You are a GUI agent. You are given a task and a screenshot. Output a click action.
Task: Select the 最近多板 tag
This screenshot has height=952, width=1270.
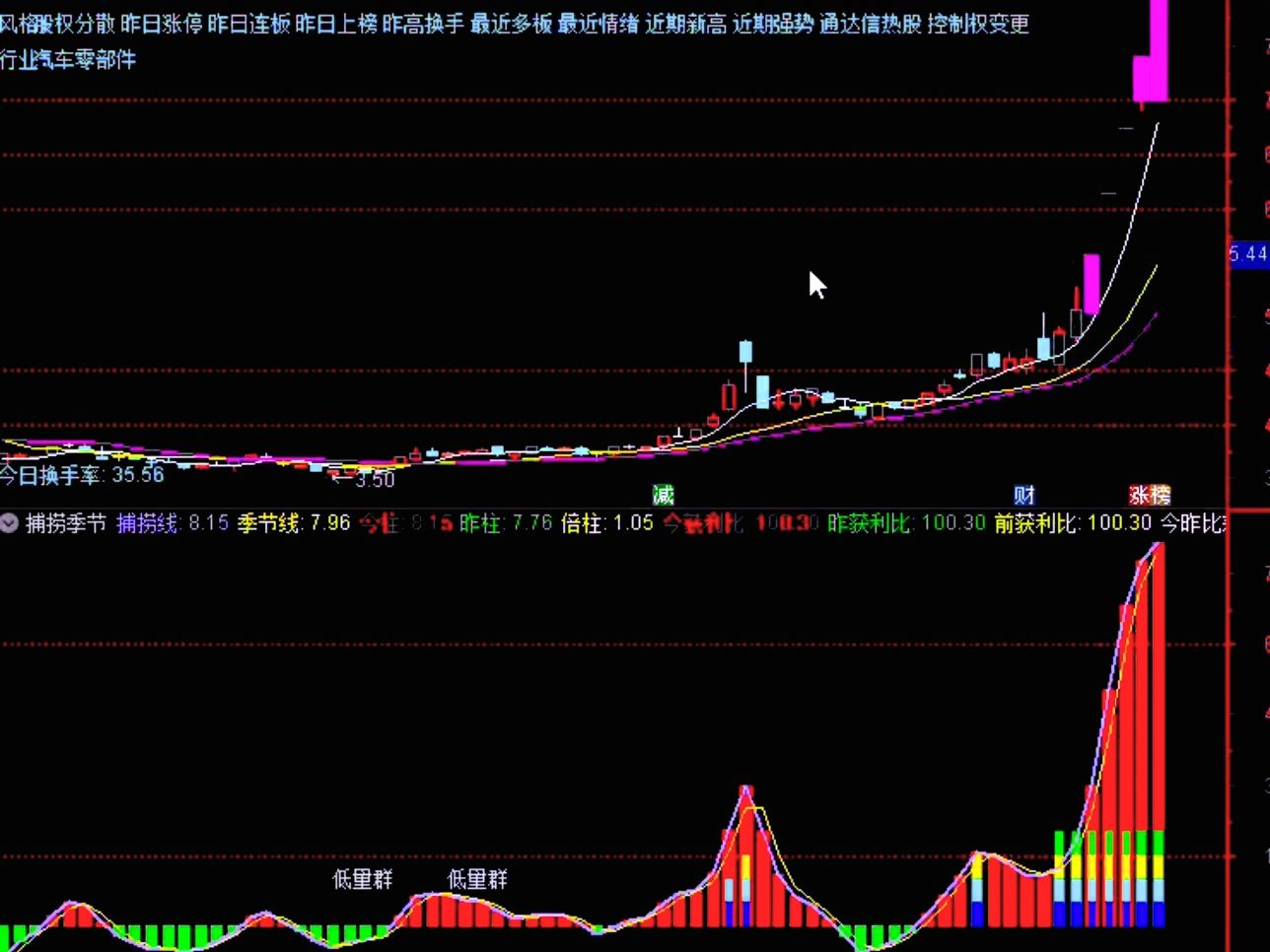[x=511, y=24]
